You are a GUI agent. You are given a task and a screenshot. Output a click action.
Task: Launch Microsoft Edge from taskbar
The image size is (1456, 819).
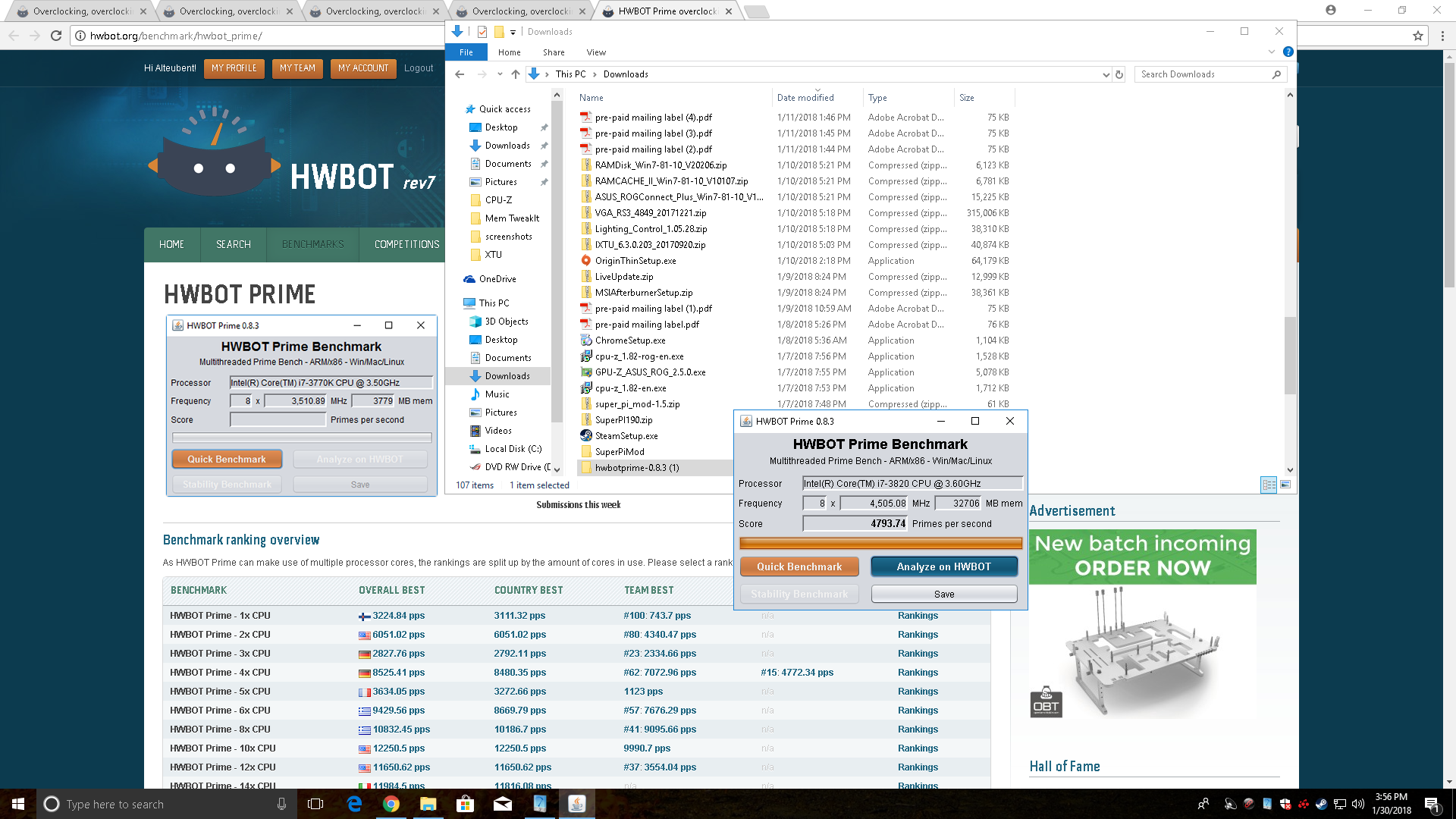354,804
